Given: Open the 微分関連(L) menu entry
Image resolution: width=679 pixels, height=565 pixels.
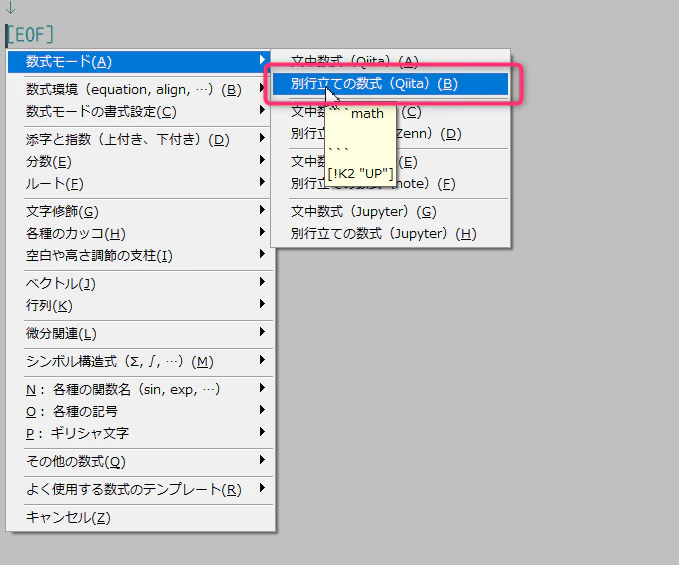Looking at the screenshot, I should [x=141, y=333].
